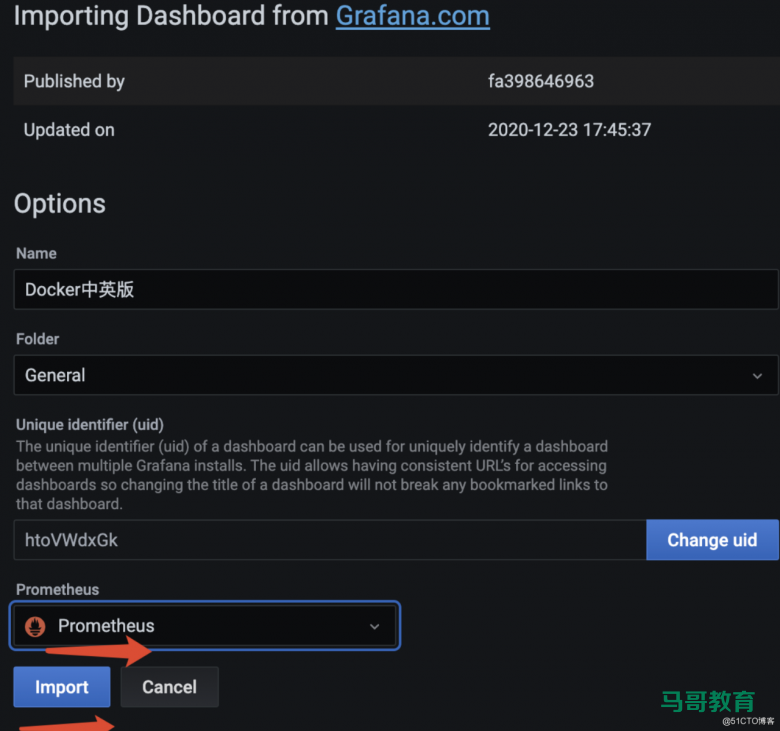The image size is (780, 731).
Task: Click the Updated on label
Action: tap(69, 130)
